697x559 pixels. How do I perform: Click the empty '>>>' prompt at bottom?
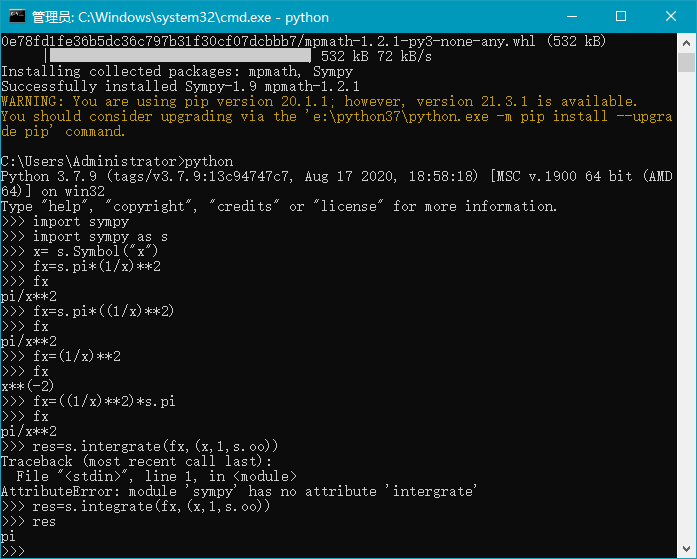(13, 551)
